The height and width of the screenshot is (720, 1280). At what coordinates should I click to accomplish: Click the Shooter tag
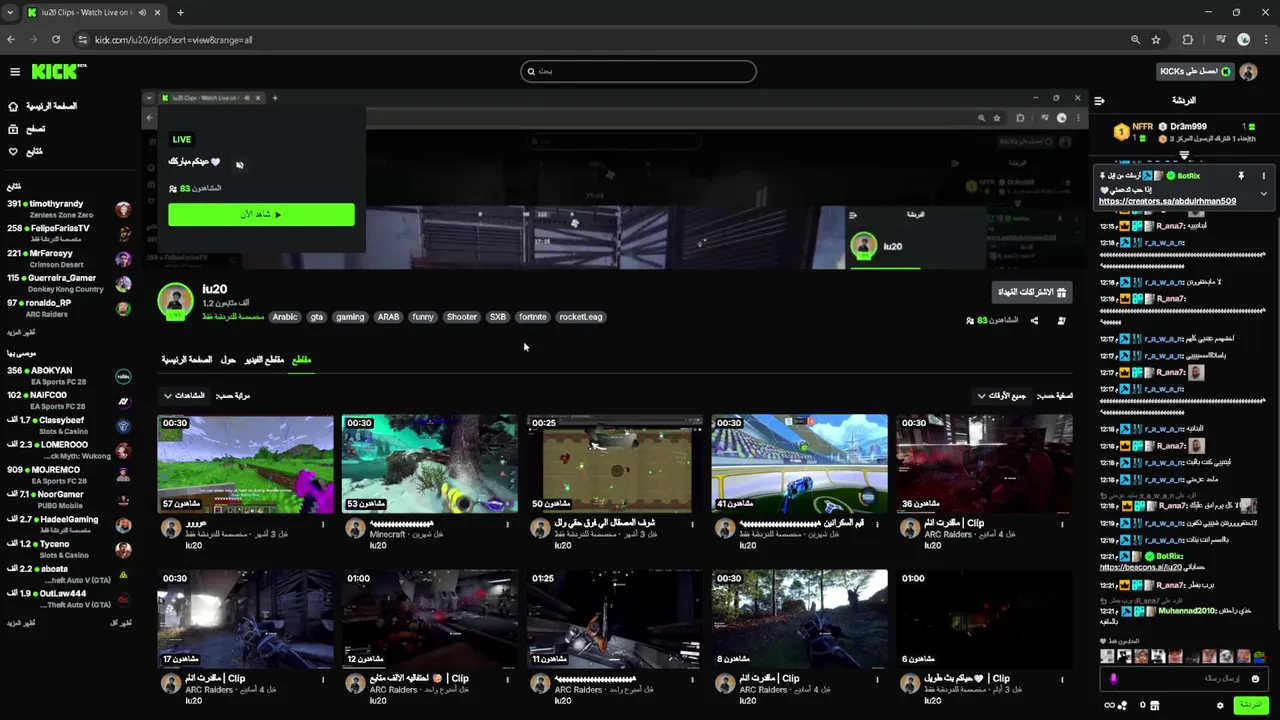pos(462,317)
